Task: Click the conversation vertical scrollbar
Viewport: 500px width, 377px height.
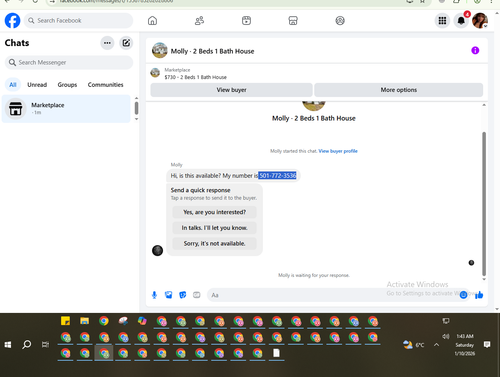Action: pyautogui.click(x=484, y=203)
